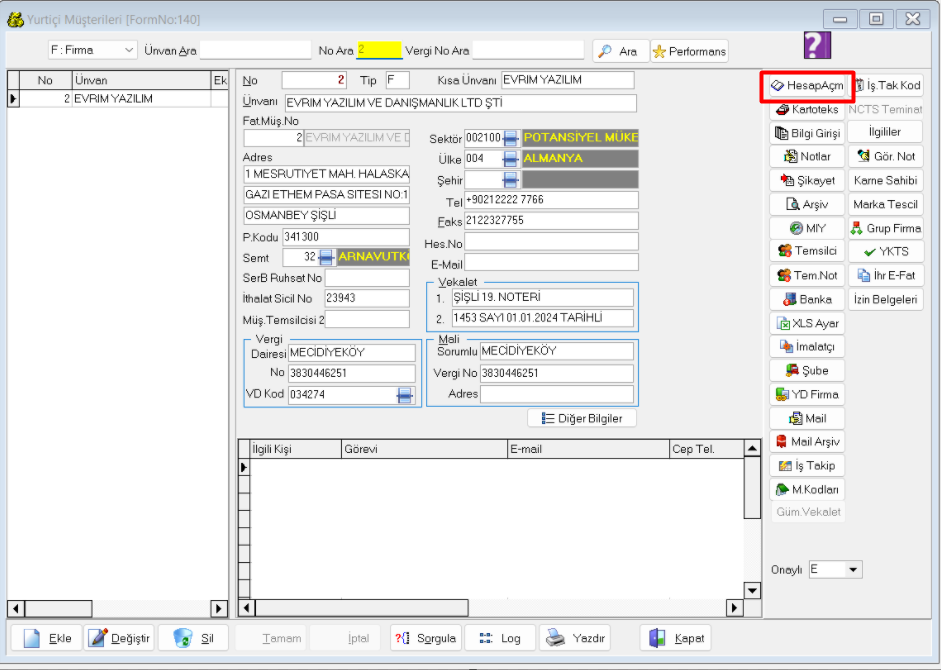Screen dimensions: 941x670
Task: Open the Şube branch button
Action: coord(807,371)
